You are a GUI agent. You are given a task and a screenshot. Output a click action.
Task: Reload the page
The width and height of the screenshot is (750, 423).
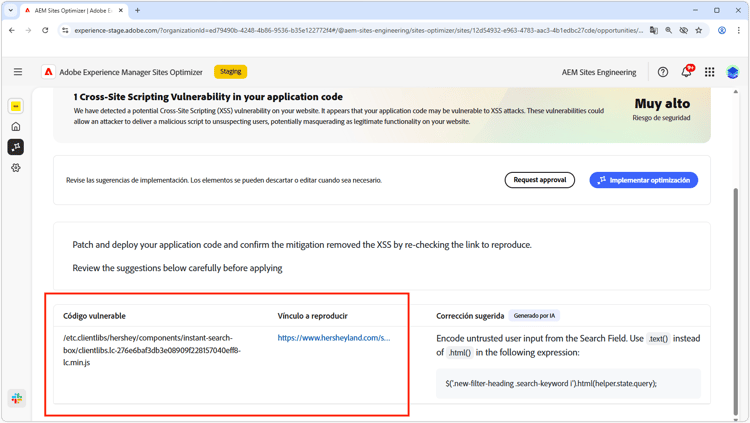(45, 30)
